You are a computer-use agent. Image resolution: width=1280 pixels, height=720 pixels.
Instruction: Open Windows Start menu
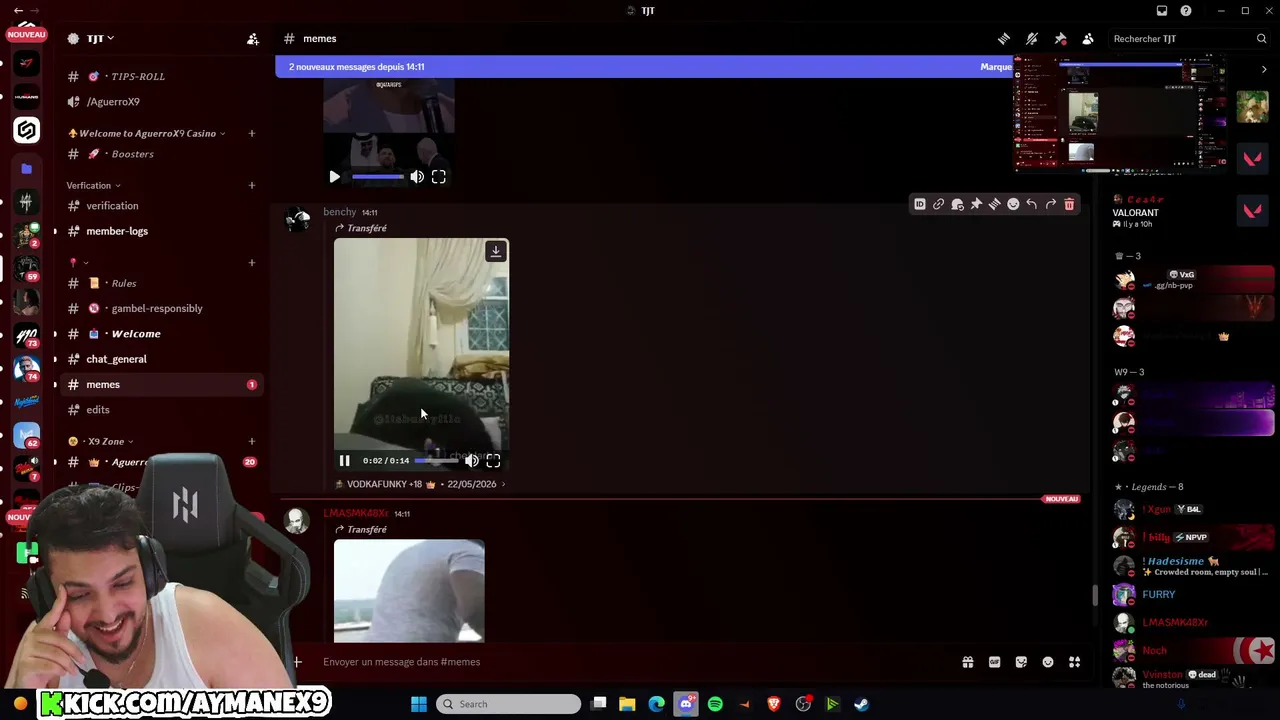click(x=419, y=704)
